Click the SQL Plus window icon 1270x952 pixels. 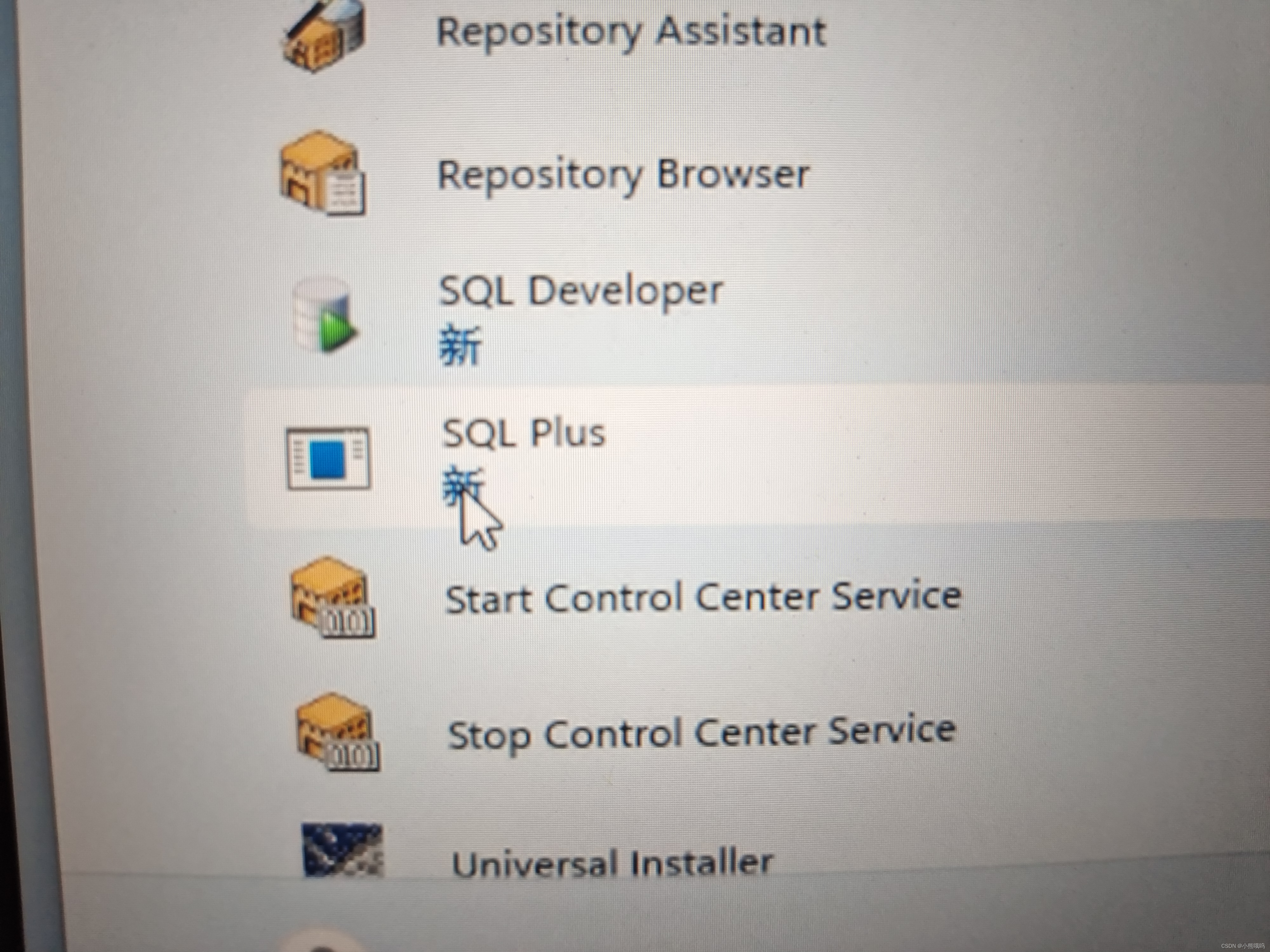328,459
